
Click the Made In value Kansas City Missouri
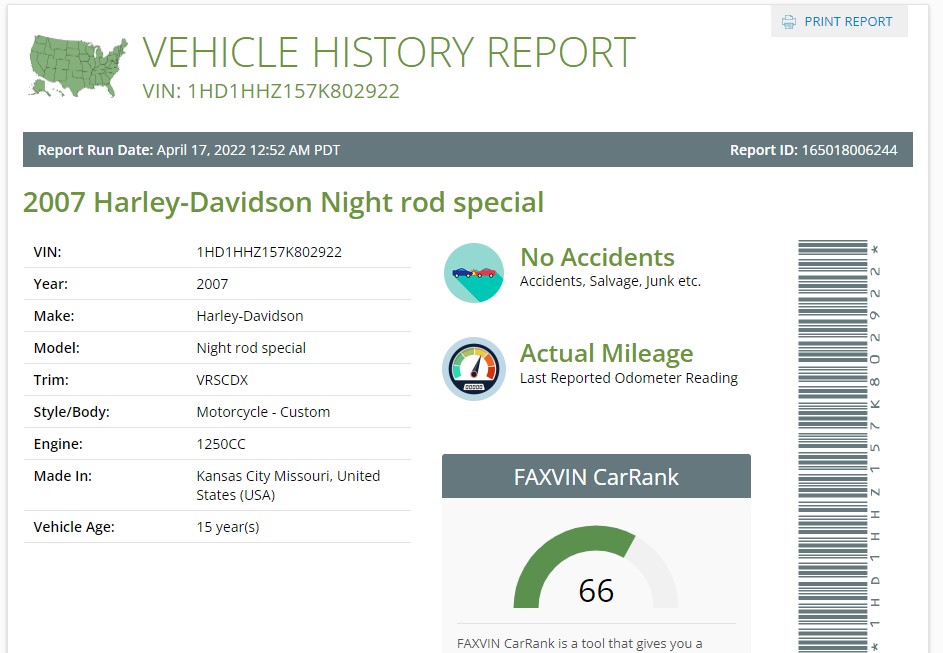[288, 485]
